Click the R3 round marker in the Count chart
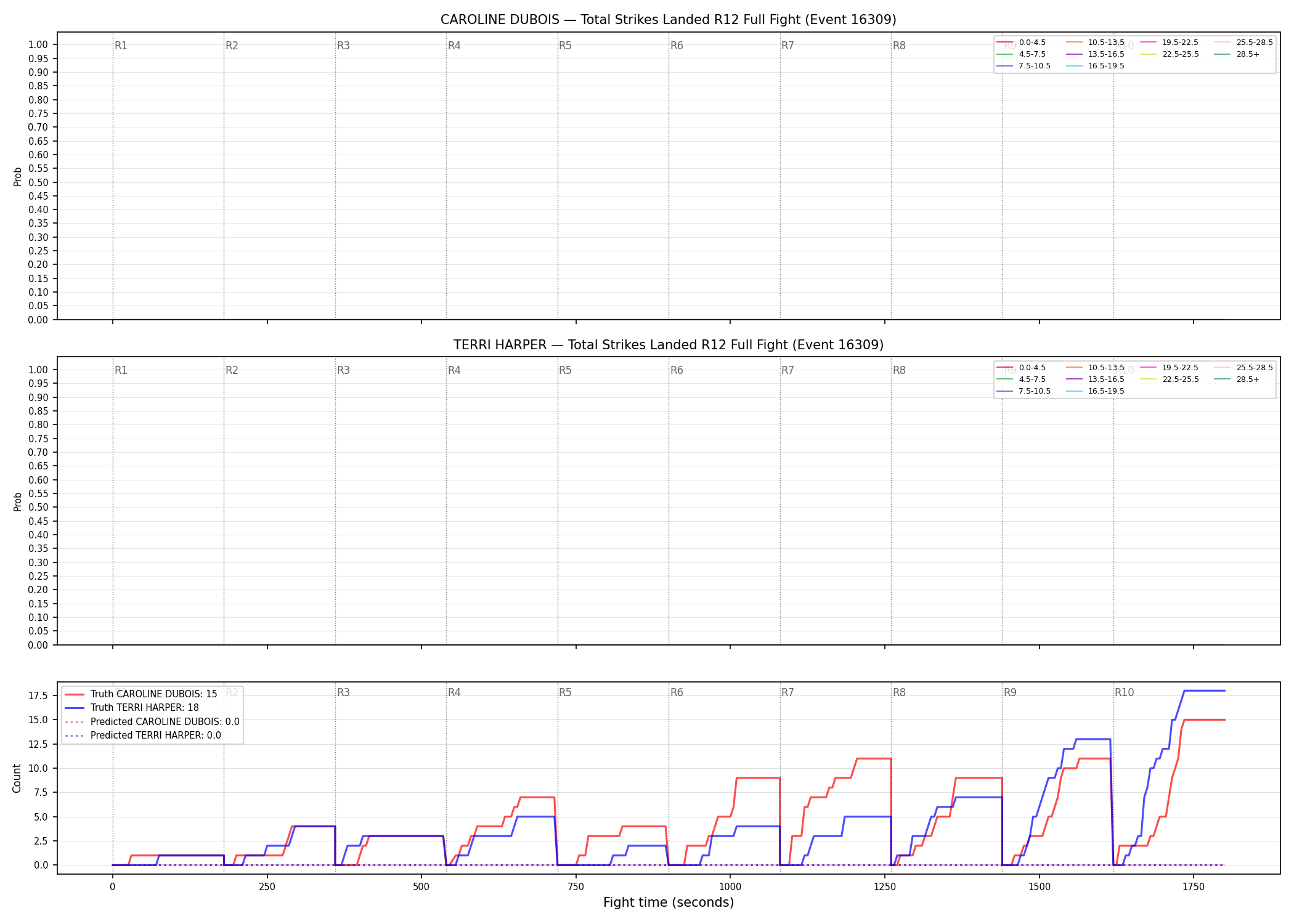1294x924 pixels. pyautogui.click(x=343, y=693)
